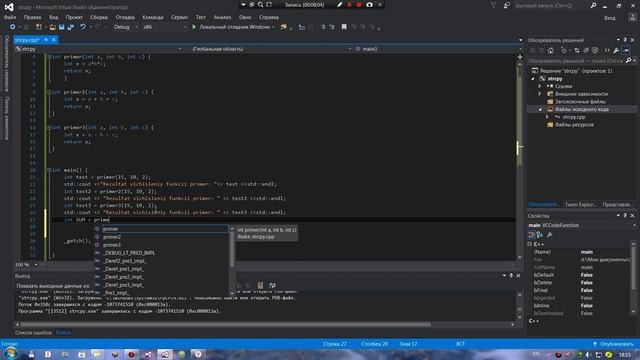Open the Debug configuration dropdown
The height and width of the screenshot is (360, 640).
pyautogui.click(x=125, y=27)
